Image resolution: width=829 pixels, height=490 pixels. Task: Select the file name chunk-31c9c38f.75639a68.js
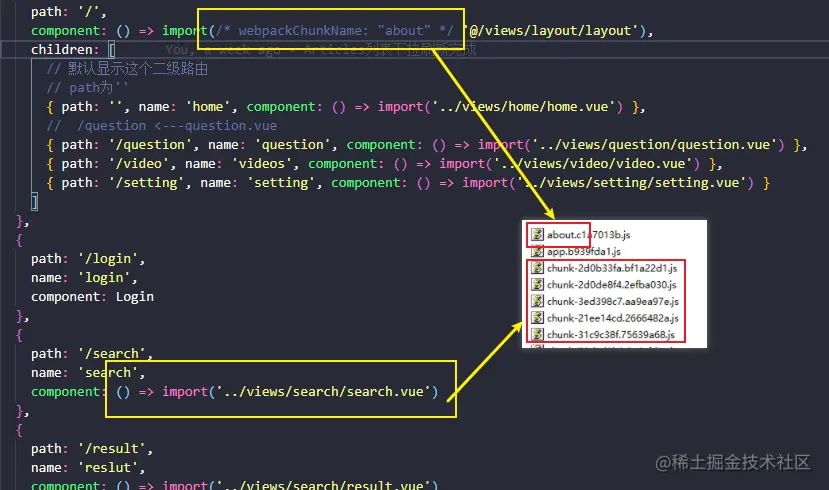pos(611,335)
